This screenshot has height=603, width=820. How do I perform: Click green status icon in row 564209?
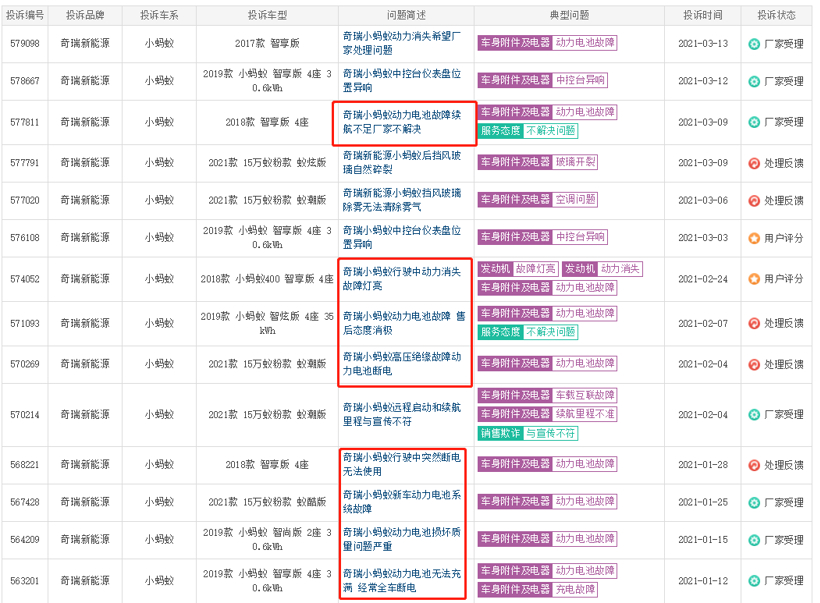pos(754,540)
